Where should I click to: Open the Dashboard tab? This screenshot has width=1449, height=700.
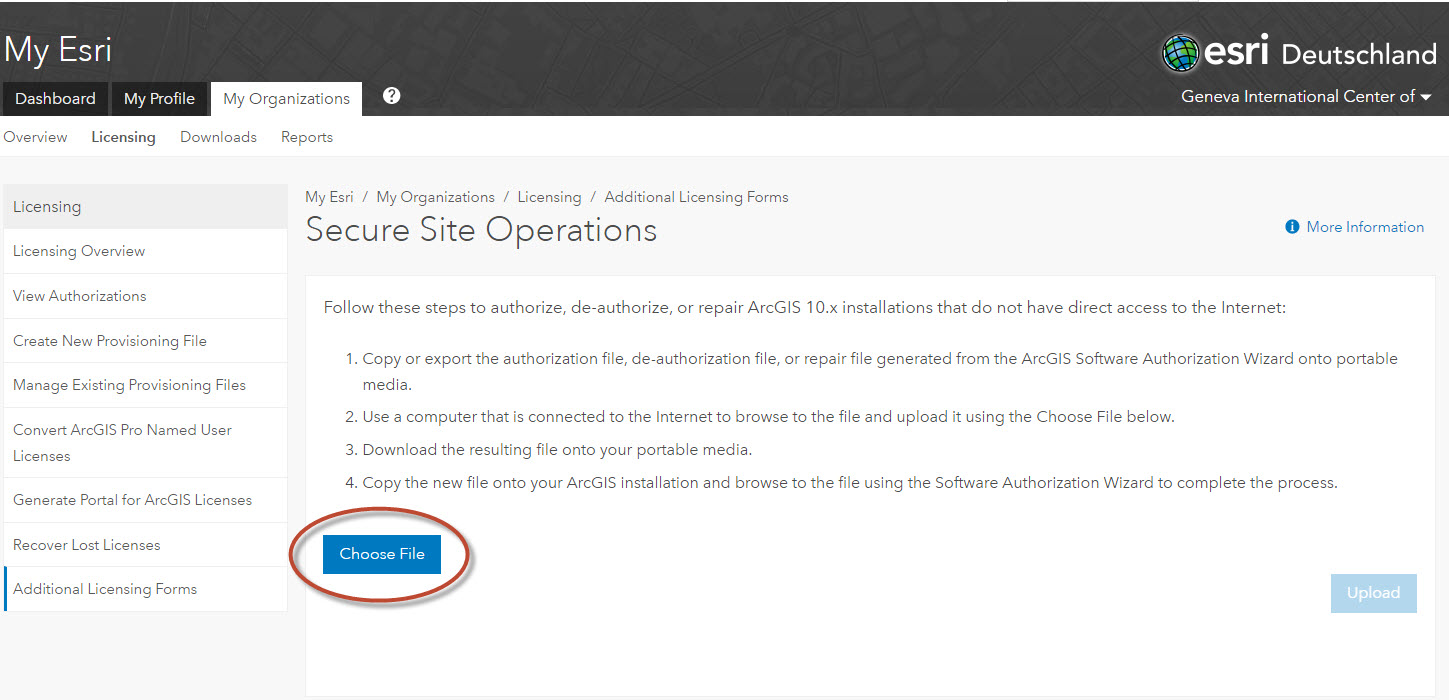click(x=55, y=98)
